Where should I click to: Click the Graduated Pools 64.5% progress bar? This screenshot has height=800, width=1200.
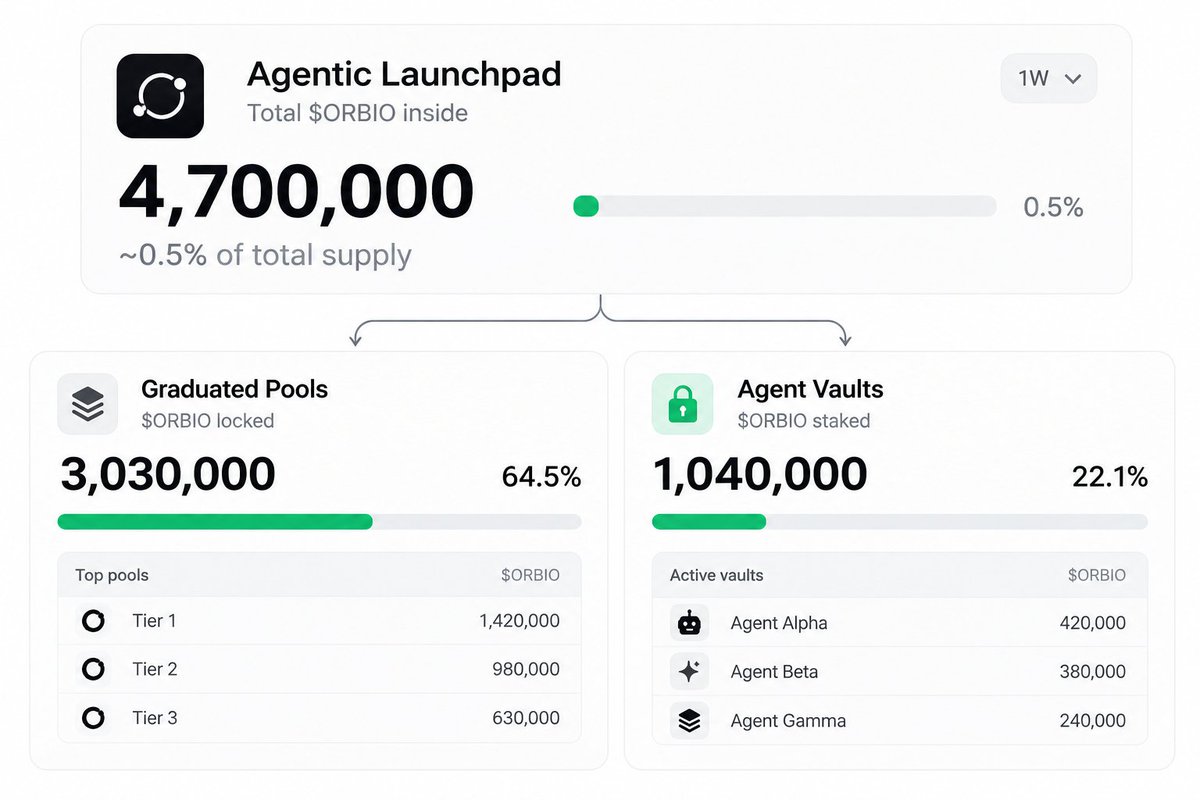coord(319,521)
